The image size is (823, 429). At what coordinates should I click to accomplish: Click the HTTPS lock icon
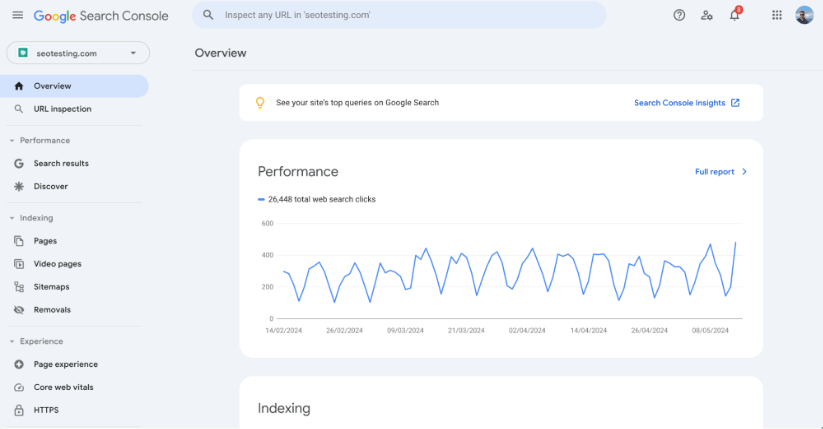click(19, 410)
